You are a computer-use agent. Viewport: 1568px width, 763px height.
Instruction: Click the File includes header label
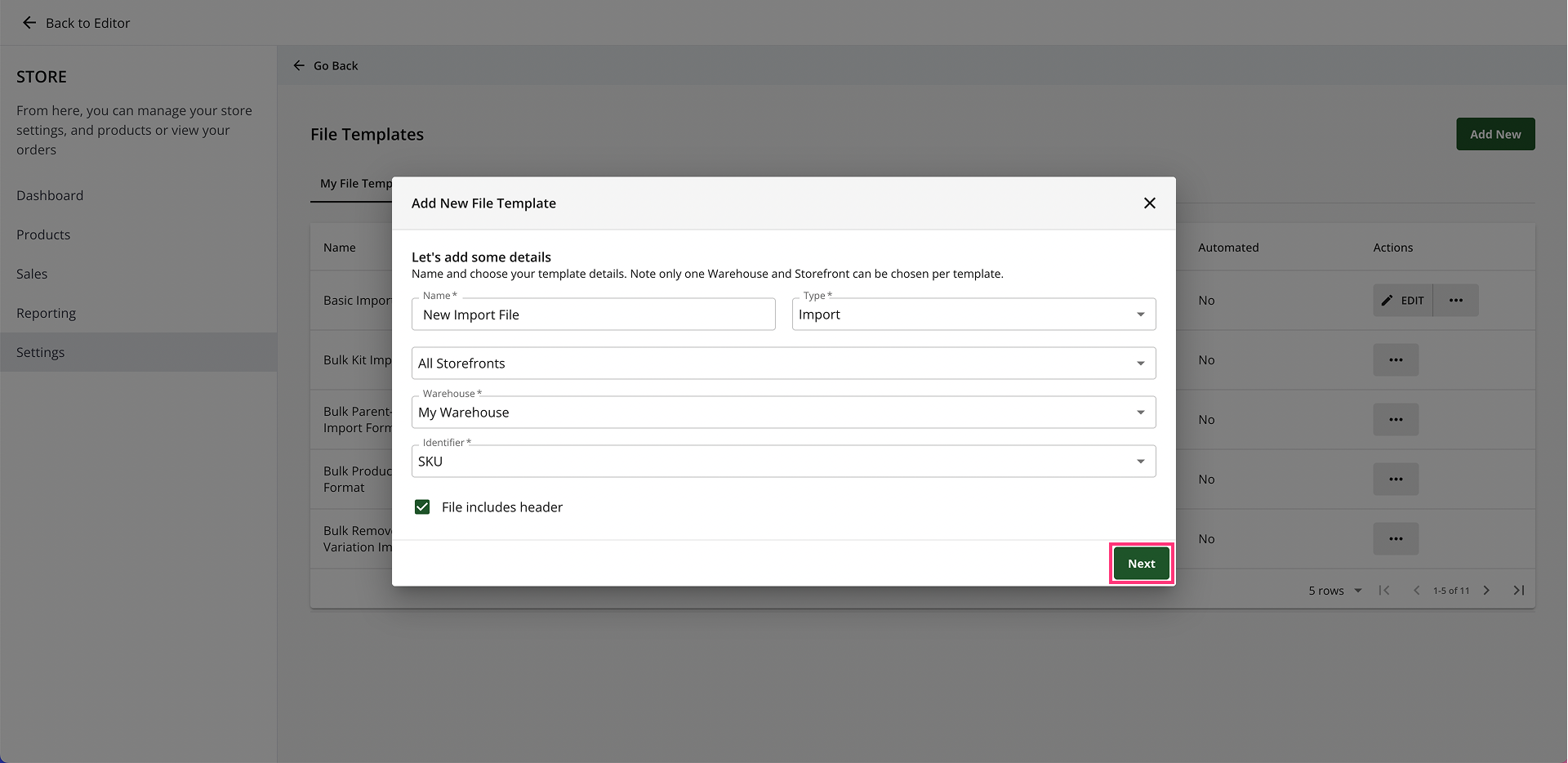tap(502, 507)
